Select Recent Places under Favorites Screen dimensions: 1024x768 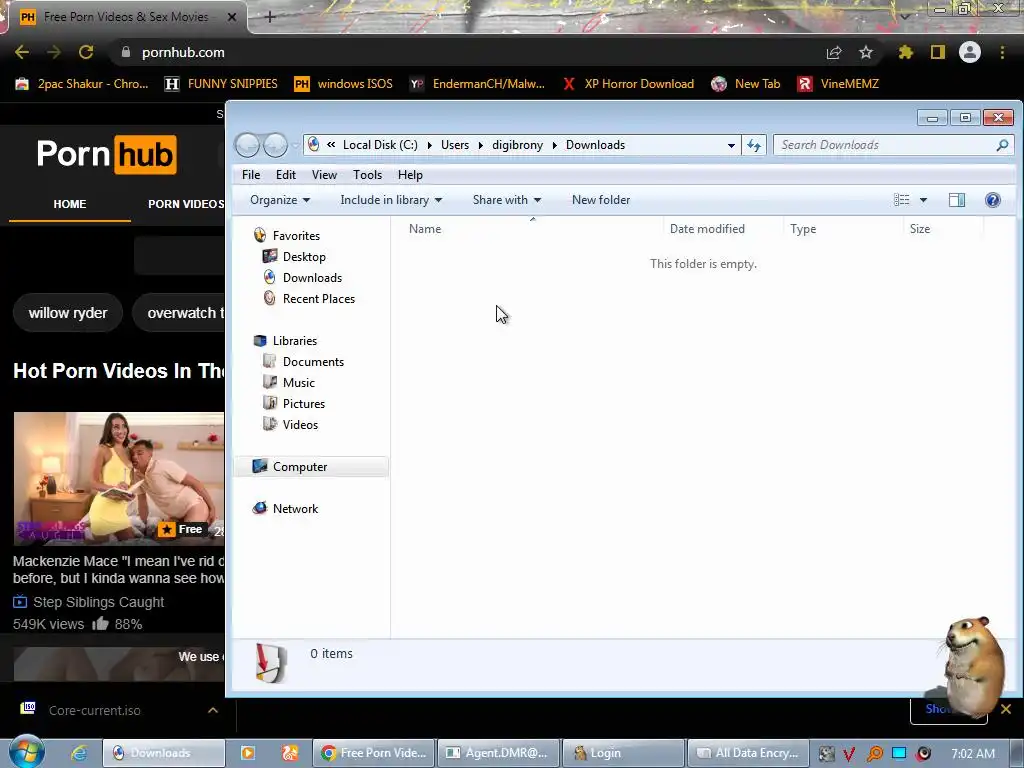pos(319,298)
